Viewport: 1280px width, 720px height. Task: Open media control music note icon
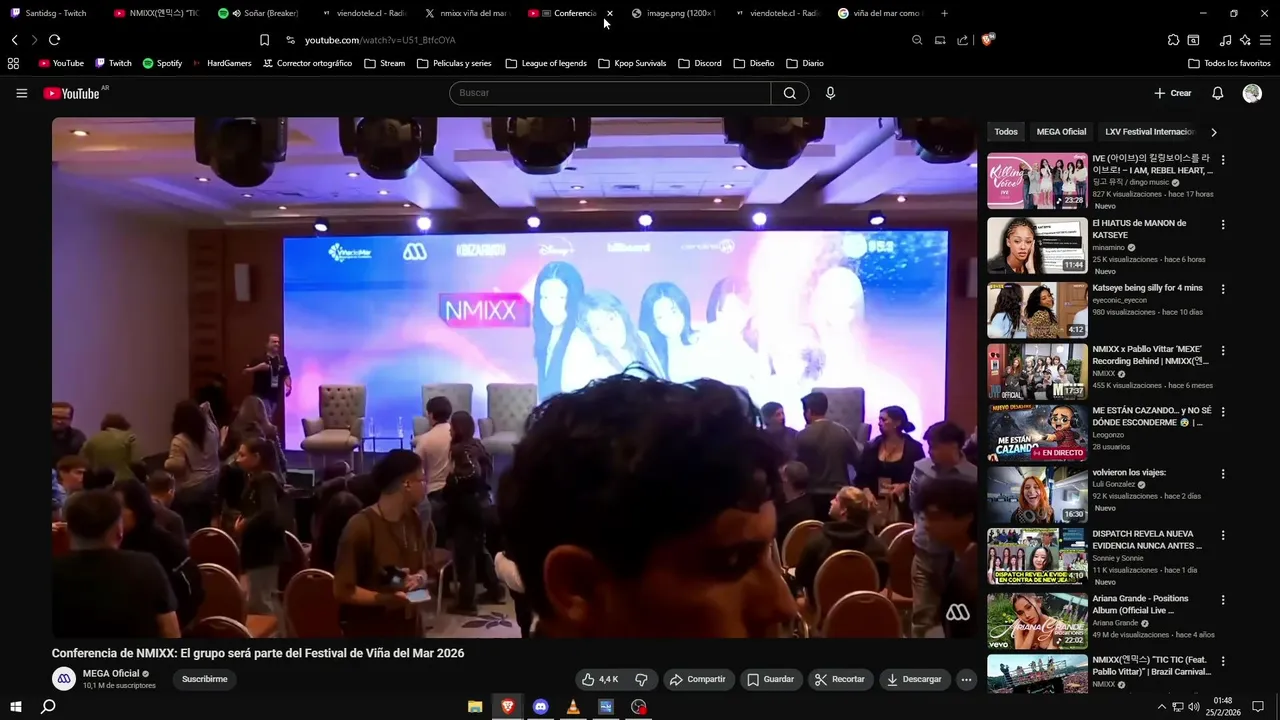[1225, 40]
